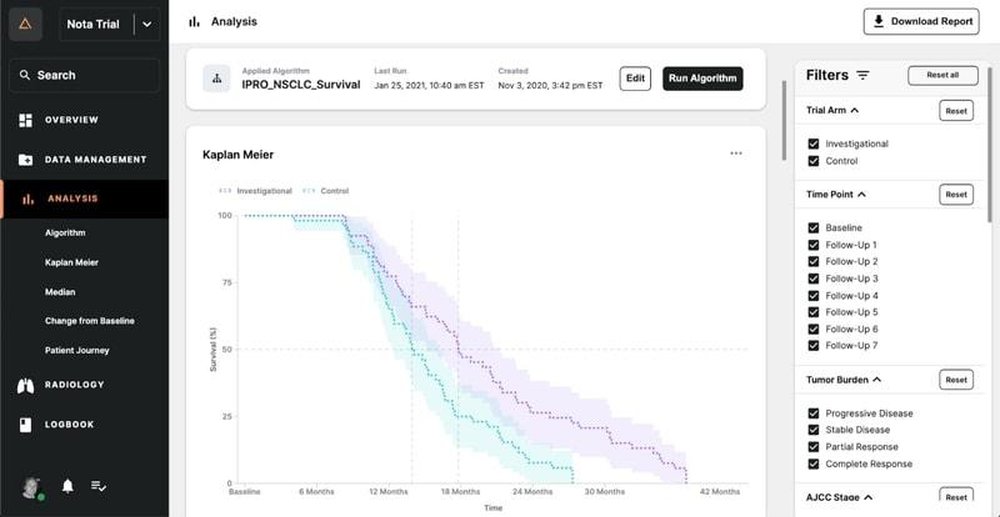Image resolution: width=1000 pixels, height=517 pixels.
Task: Uncheck the Follow-Up 3 time point
Action: 813,279
